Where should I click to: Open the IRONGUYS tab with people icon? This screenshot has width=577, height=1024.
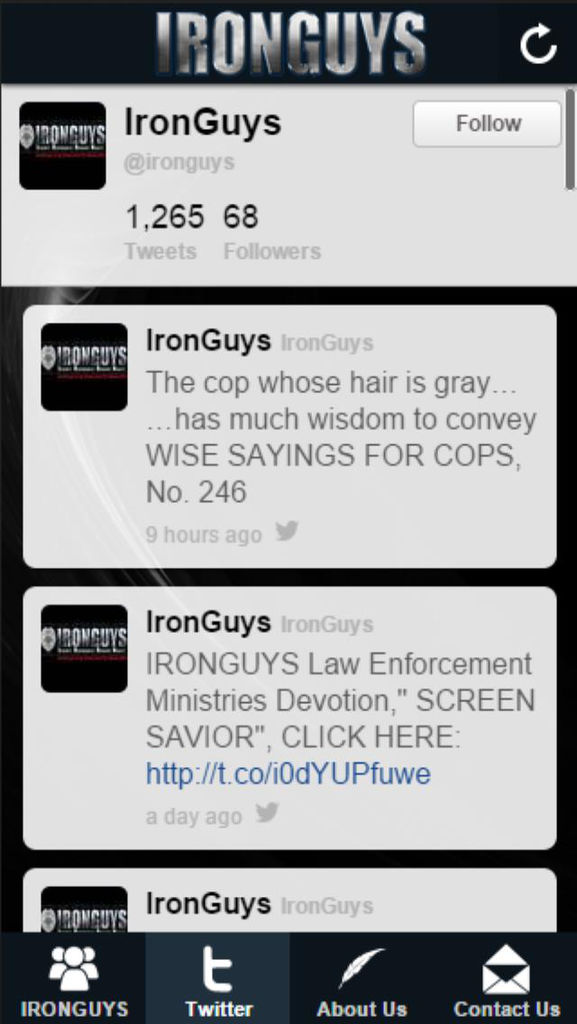tap(73, 978)
